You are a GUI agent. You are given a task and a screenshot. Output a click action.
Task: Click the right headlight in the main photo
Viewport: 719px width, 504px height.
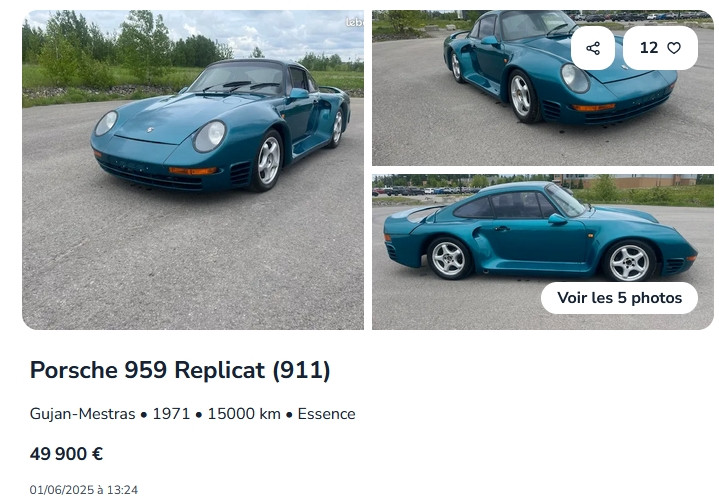209,136
